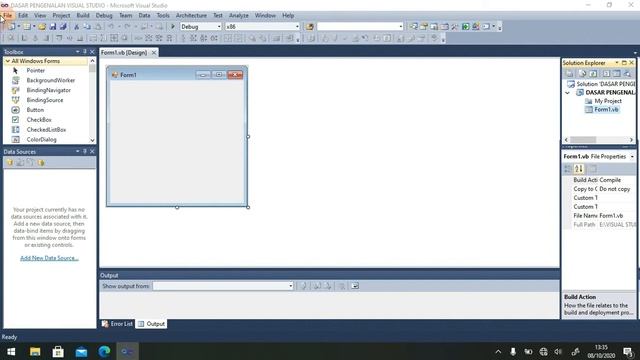Image resolution: width=640 pixels, height=360 pixels.
Task: Click Property Pages icon in Properties panel
Action: (593, 169)
